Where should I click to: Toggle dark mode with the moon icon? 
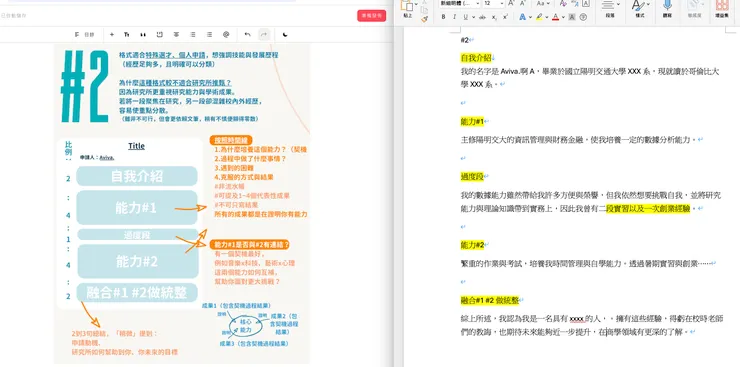285,34
